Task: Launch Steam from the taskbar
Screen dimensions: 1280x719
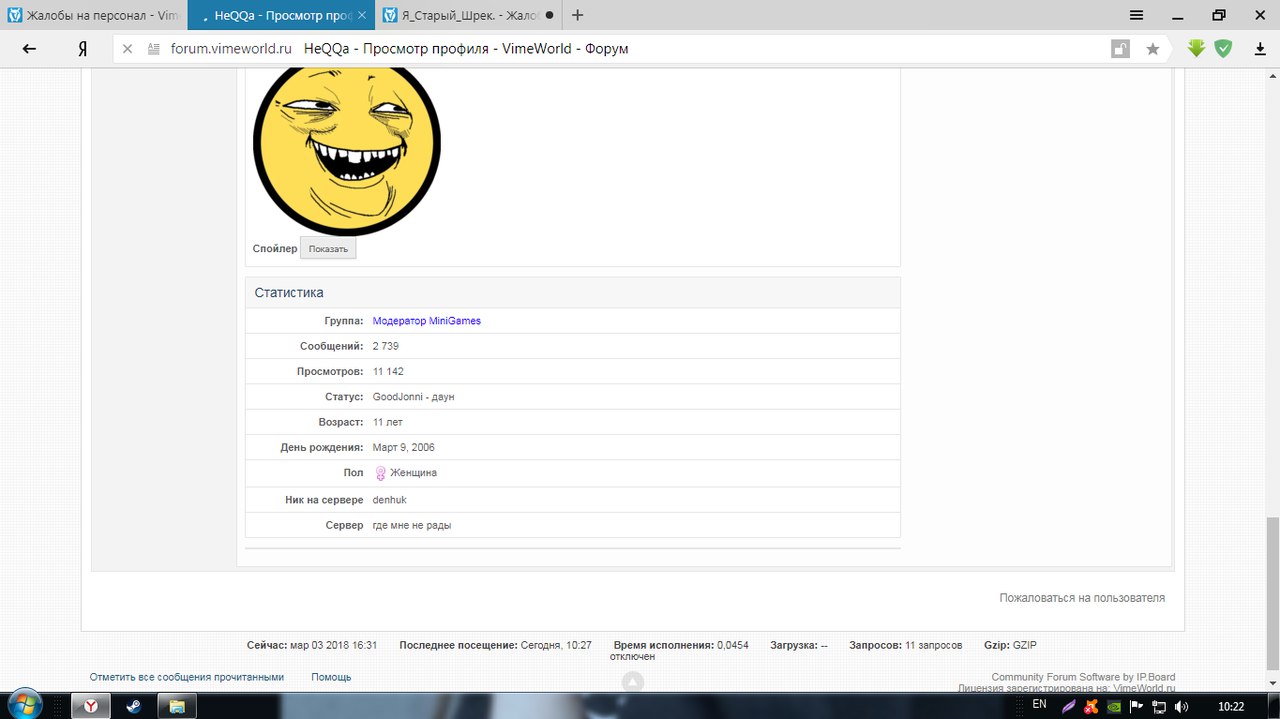Action: pyautogui.click(x=133, y=706)
